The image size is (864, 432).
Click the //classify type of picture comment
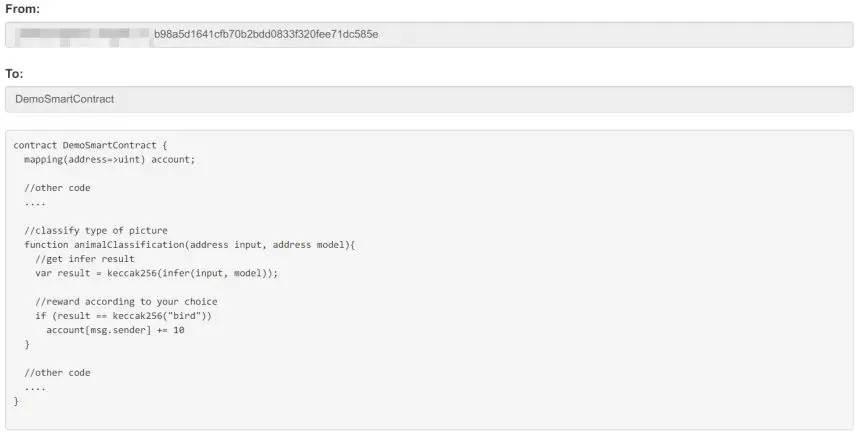96,230
